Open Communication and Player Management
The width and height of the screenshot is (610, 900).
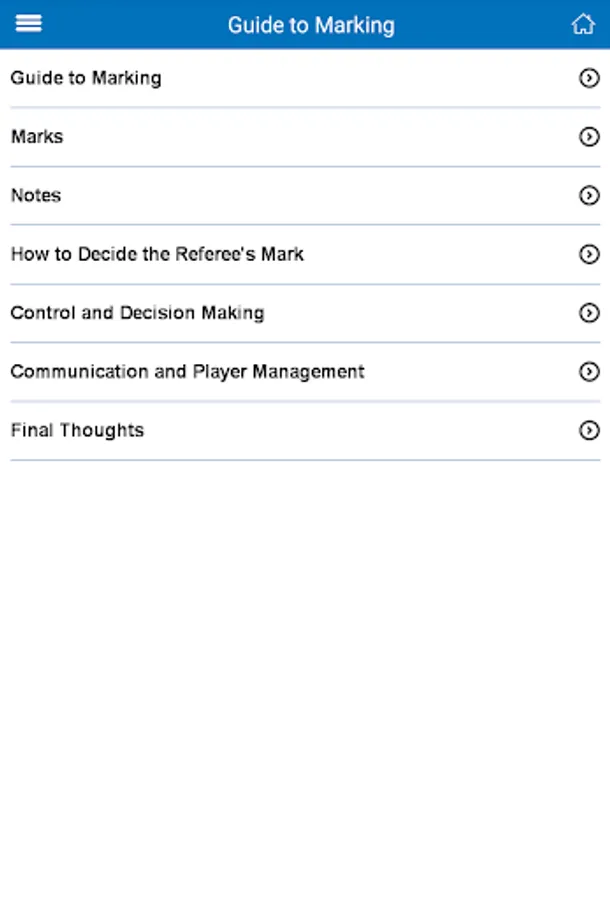click(x=305, y=372)
